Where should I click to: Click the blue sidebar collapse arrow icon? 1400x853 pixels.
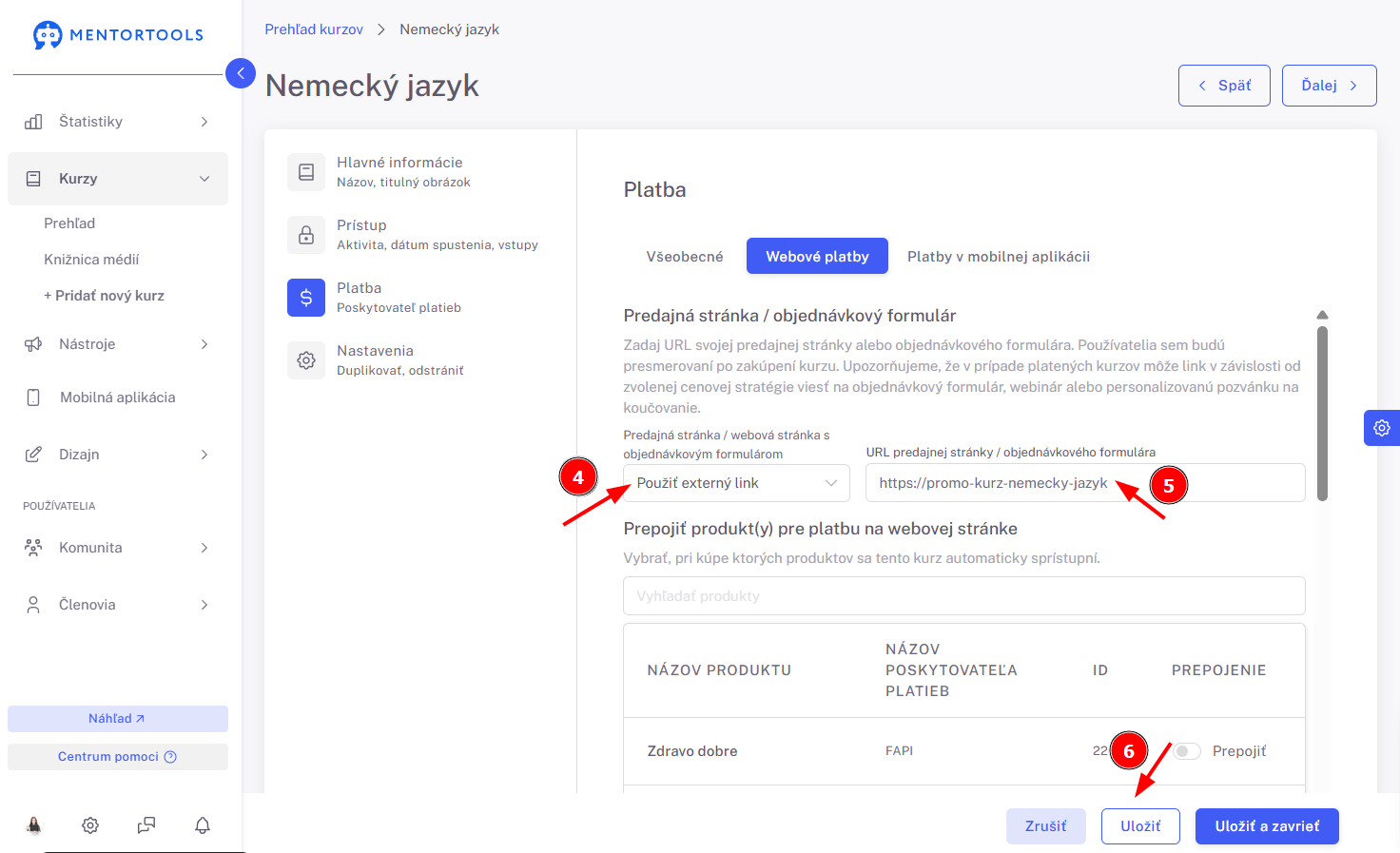point(241,73)
